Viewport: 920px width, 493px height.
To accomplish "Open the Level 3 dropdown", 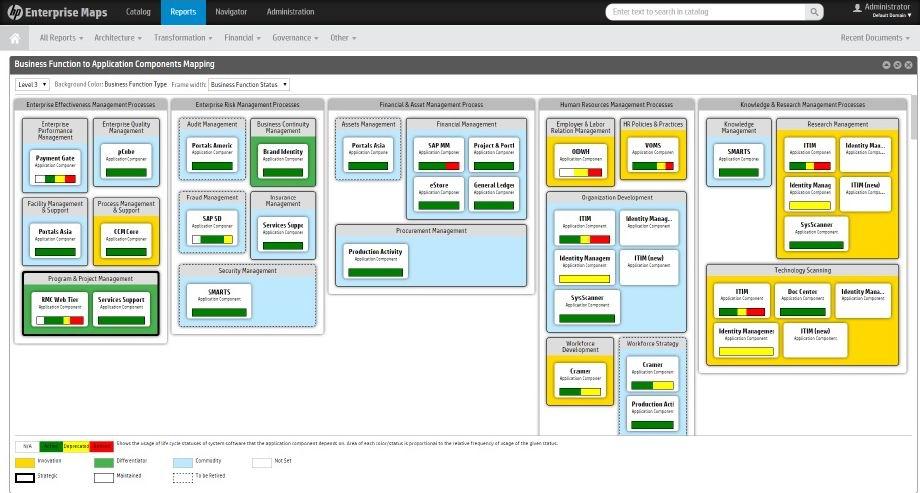I will tap(32, 85).
